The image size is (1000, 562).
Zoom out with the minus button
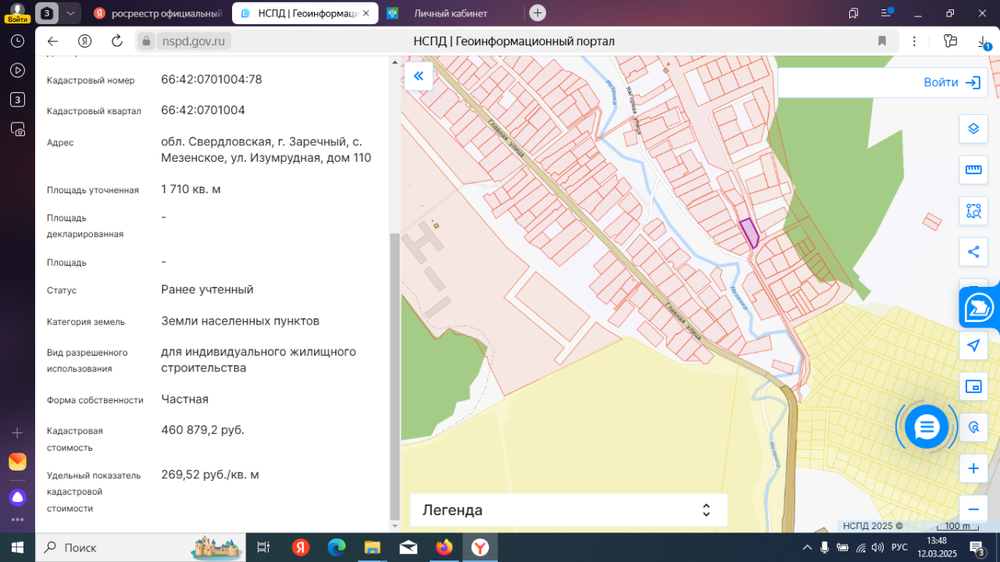click(x=973, y=509)
